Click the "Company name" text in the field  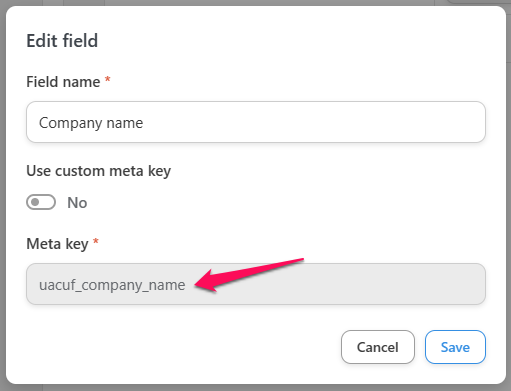(x=91, y=123)
